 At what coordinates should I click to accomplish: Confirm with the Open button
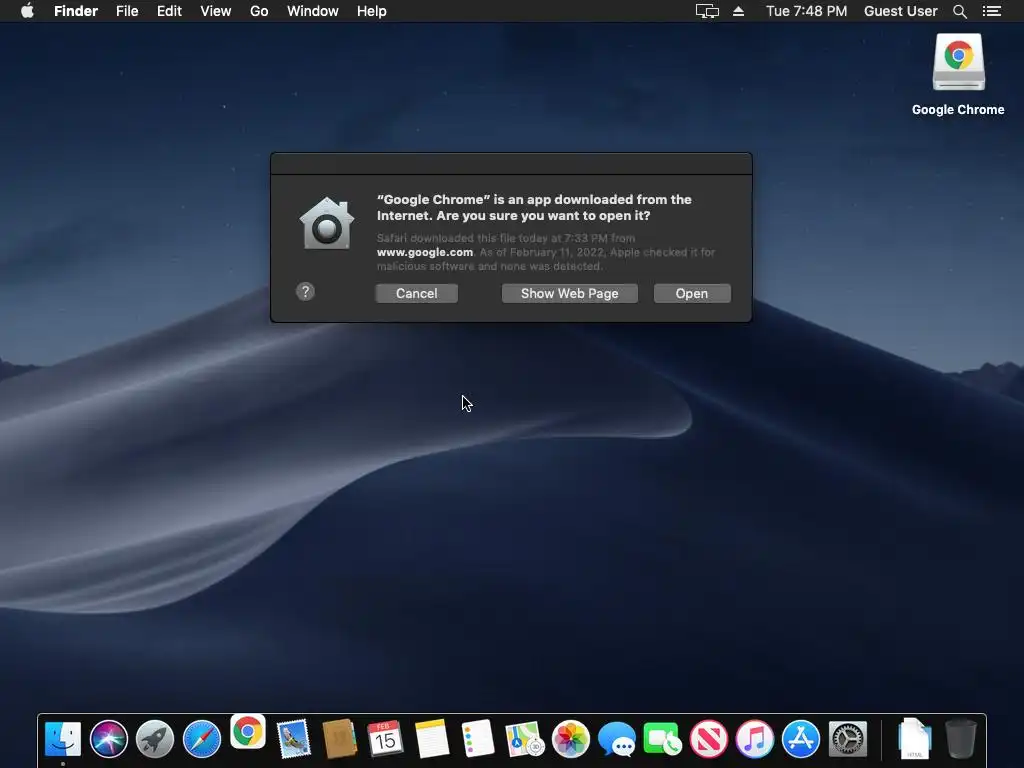click(692, 293)
